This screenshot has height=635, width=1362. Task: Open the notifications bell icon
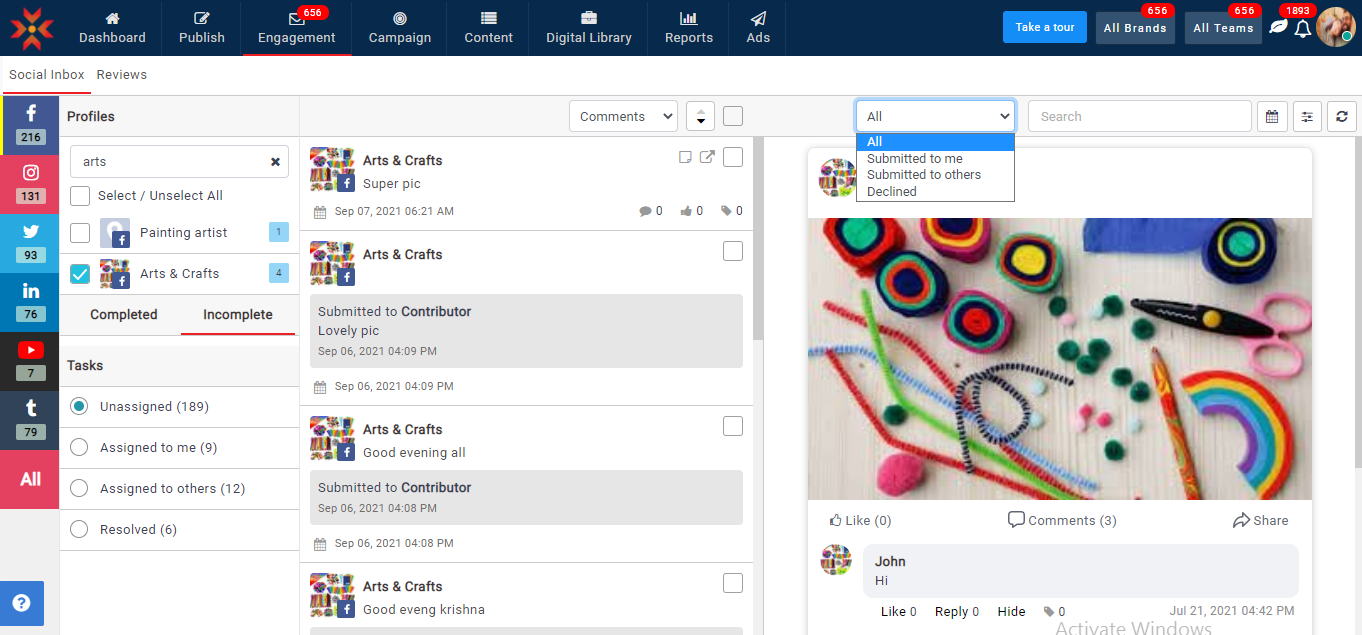point(1302,29)
